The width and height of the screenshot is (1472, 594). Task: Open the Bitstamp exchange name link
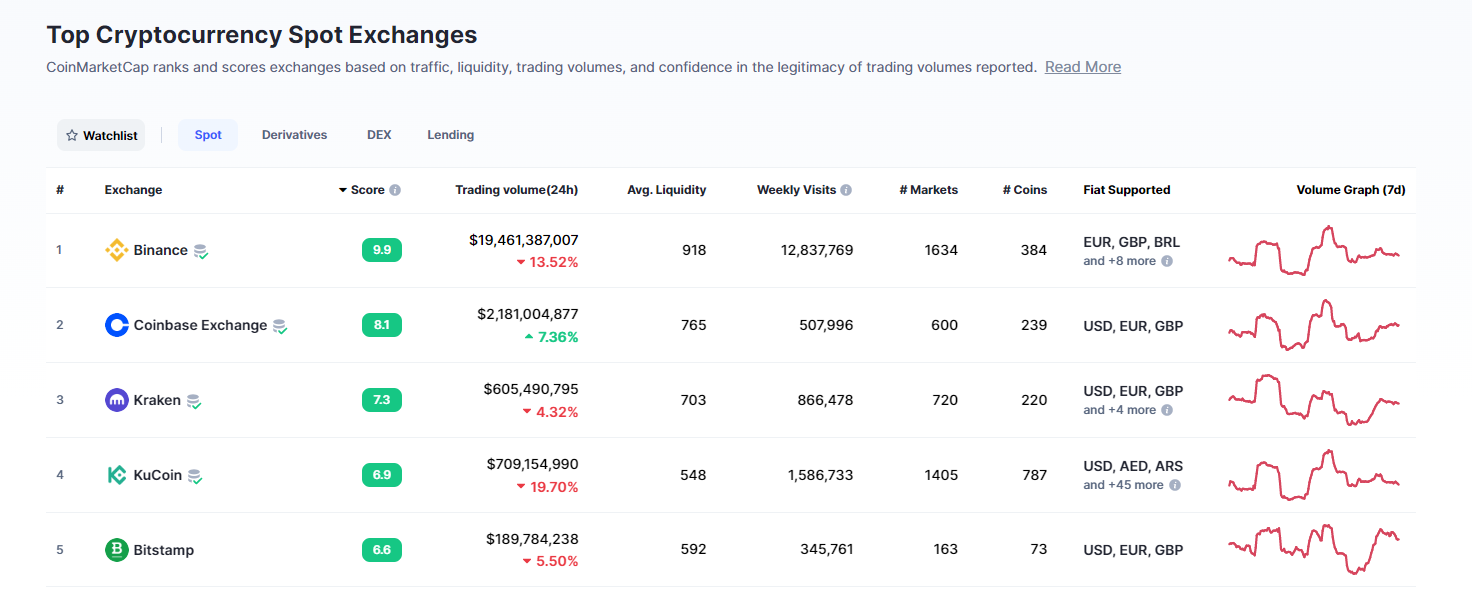coord(164,550)
